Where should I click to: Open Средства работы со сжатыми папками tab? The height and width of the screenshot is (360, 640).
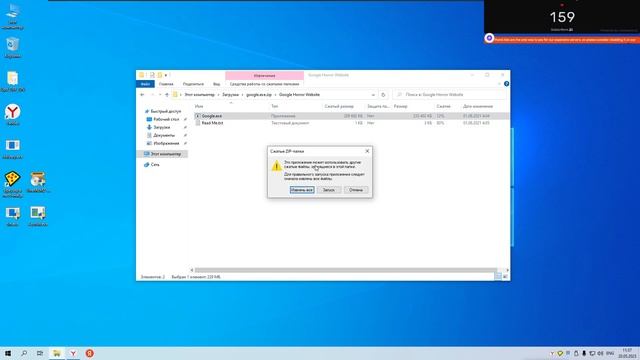click(x=264, y=84)
